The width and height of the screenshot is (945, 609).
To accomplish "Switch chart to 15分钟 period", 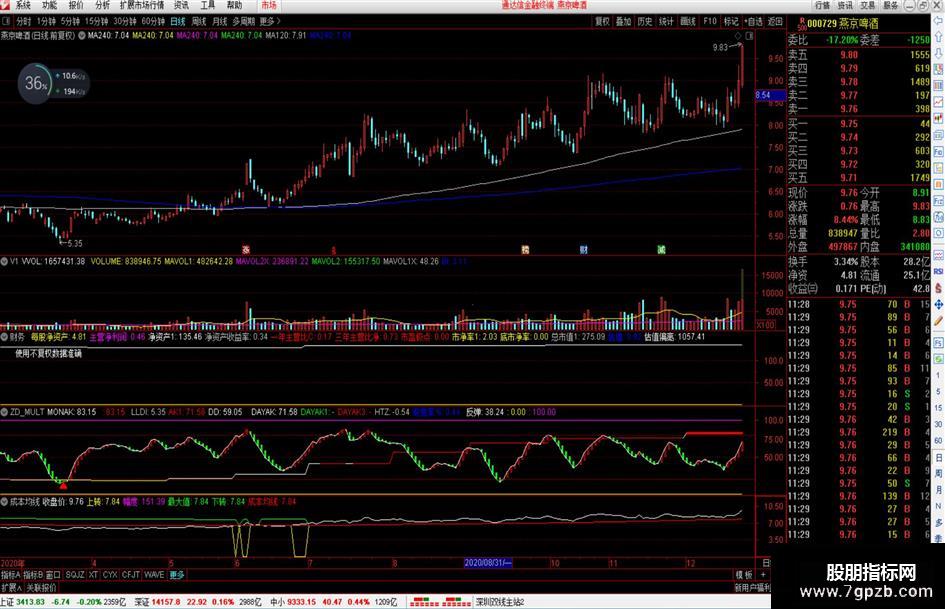I will coord(96,22).
